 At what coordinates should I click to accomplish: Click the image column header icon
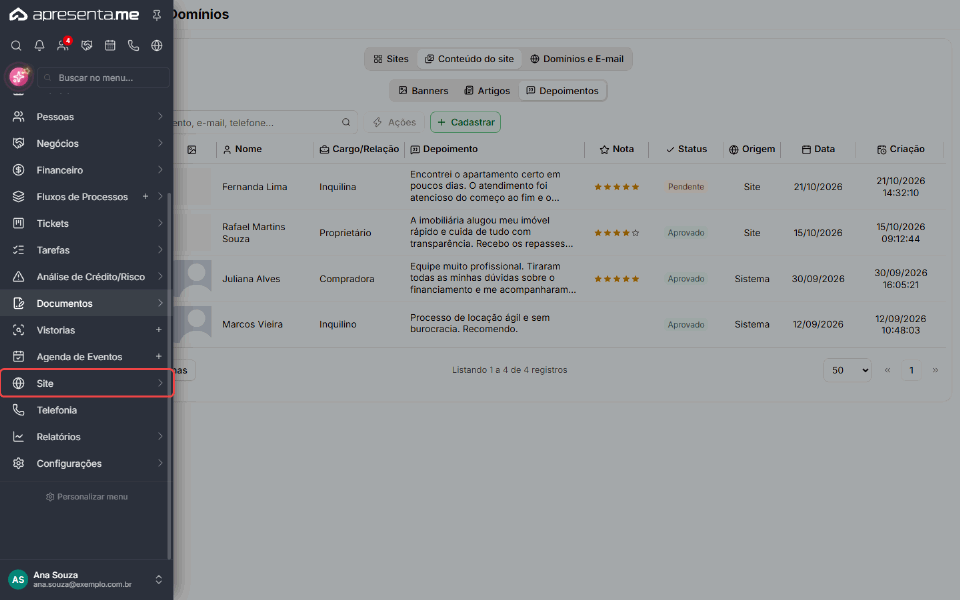pyautogui.click(x=192, y=149)
